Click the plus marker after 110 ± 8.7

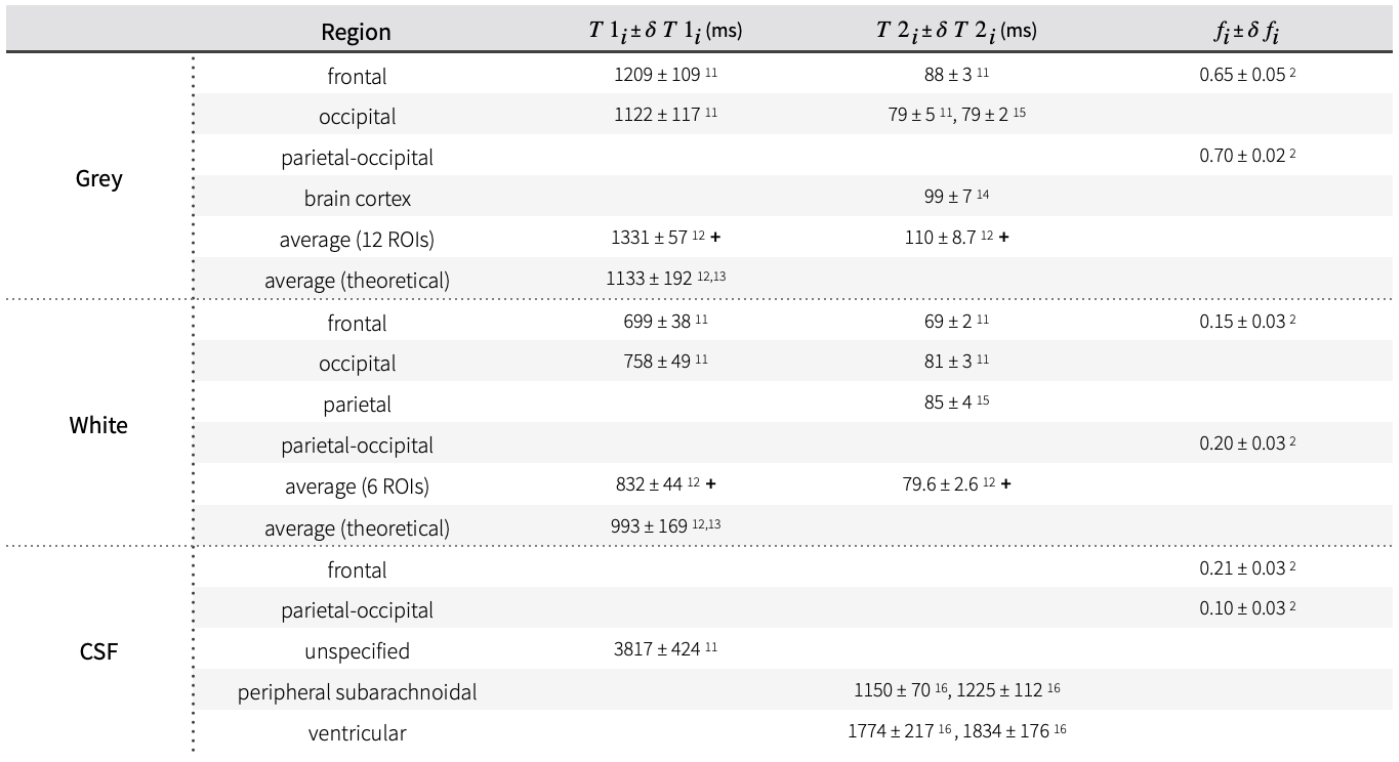point(1004,240)
